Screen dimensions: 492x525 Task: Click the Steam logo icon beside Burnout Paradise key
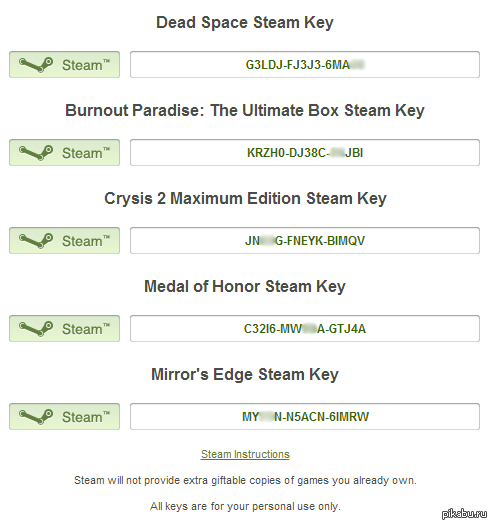tap(36, 153)
